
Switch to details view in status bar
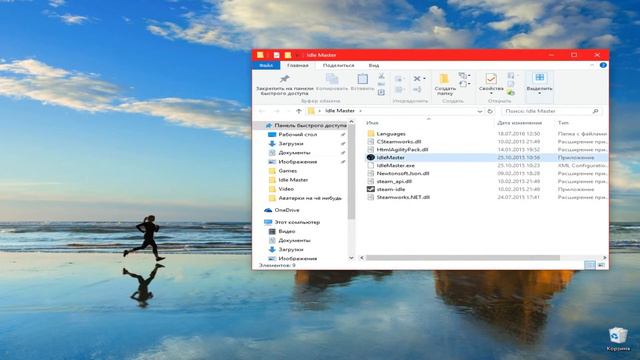click(590, 265)
